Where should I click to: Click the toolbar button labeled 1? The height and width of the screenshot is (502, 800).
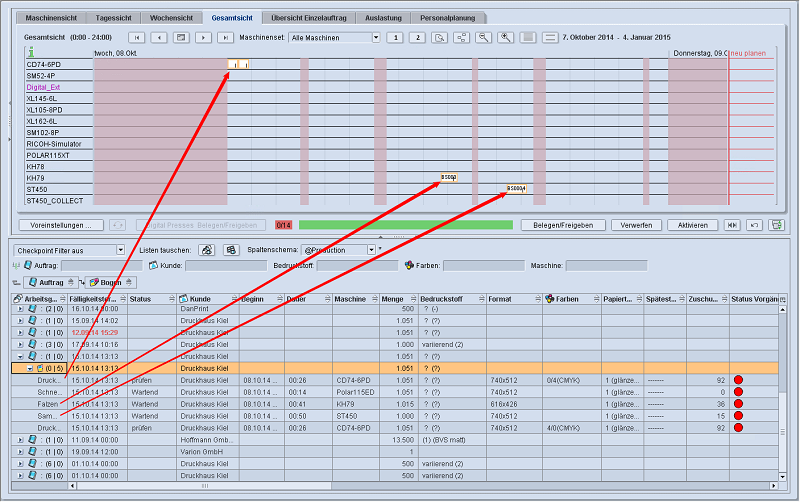click(395, 37)
